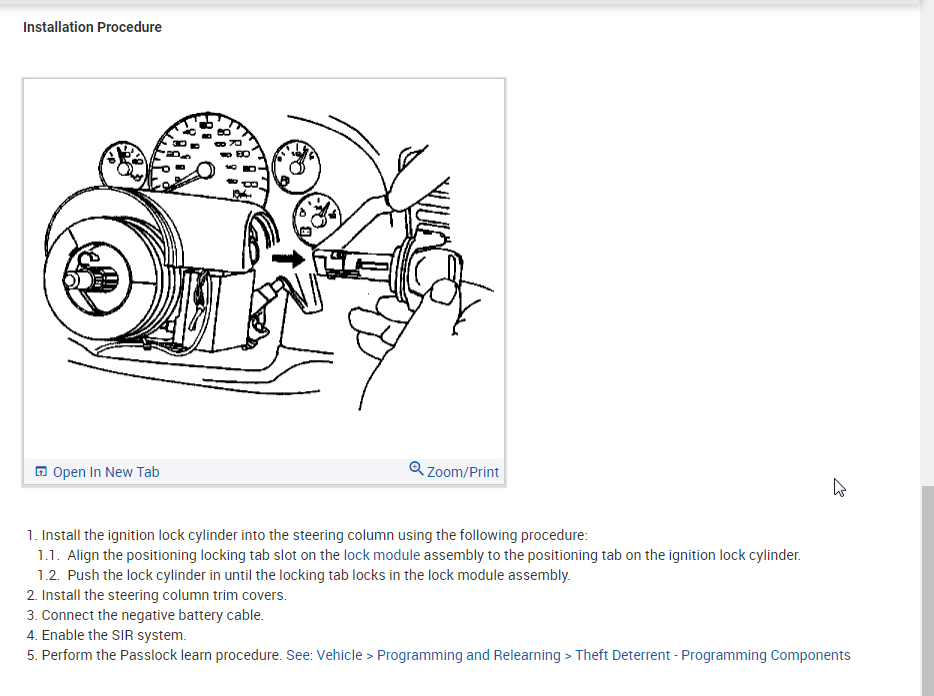Click the ignition lock cylinder diagram image

264,268
